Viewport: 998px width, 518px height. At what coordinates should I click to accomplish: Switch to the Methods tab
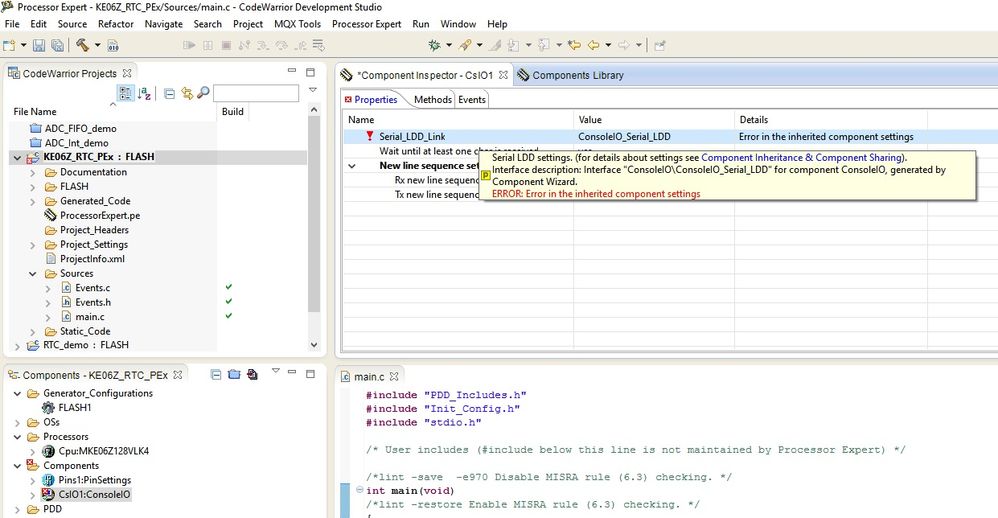(x=432, y=99)
